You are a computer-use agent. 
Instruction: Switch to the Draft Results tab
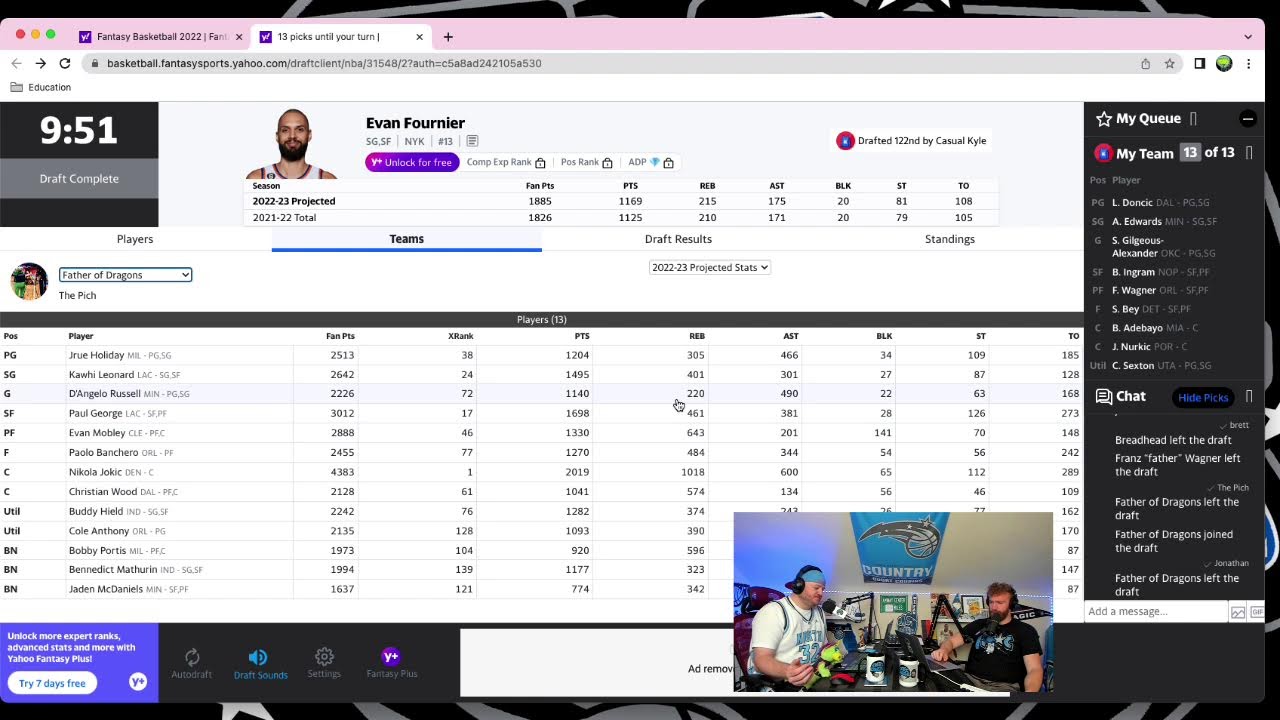[678, 239]
